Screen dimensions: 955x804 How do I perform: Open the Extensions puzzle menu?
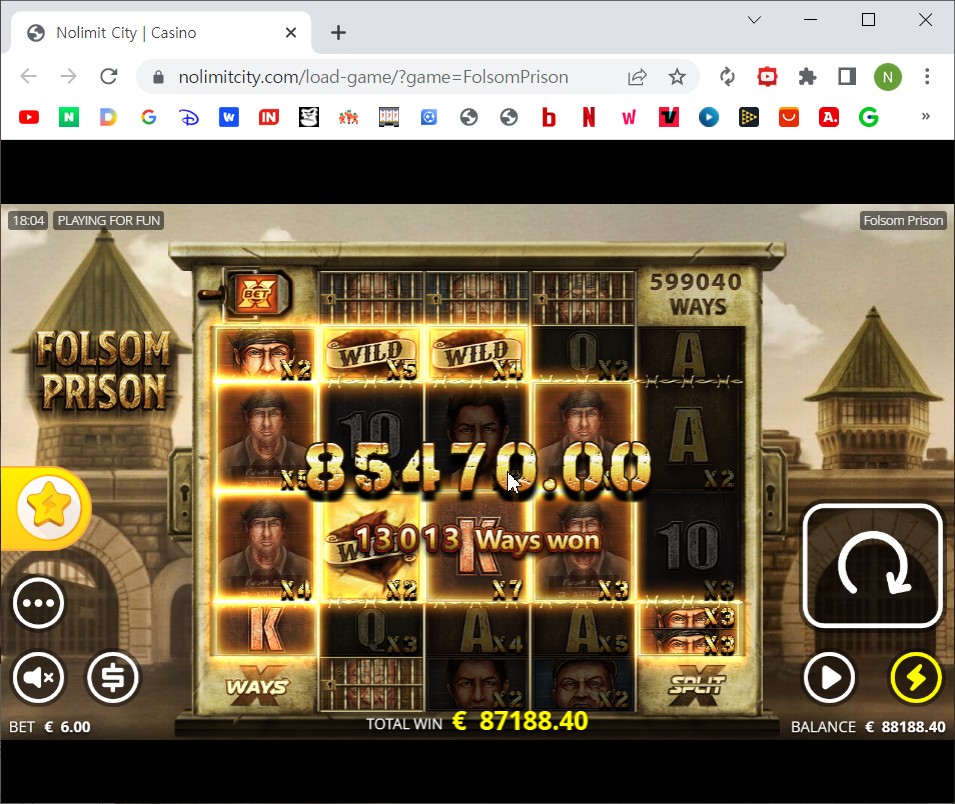(x=807, y=77)
